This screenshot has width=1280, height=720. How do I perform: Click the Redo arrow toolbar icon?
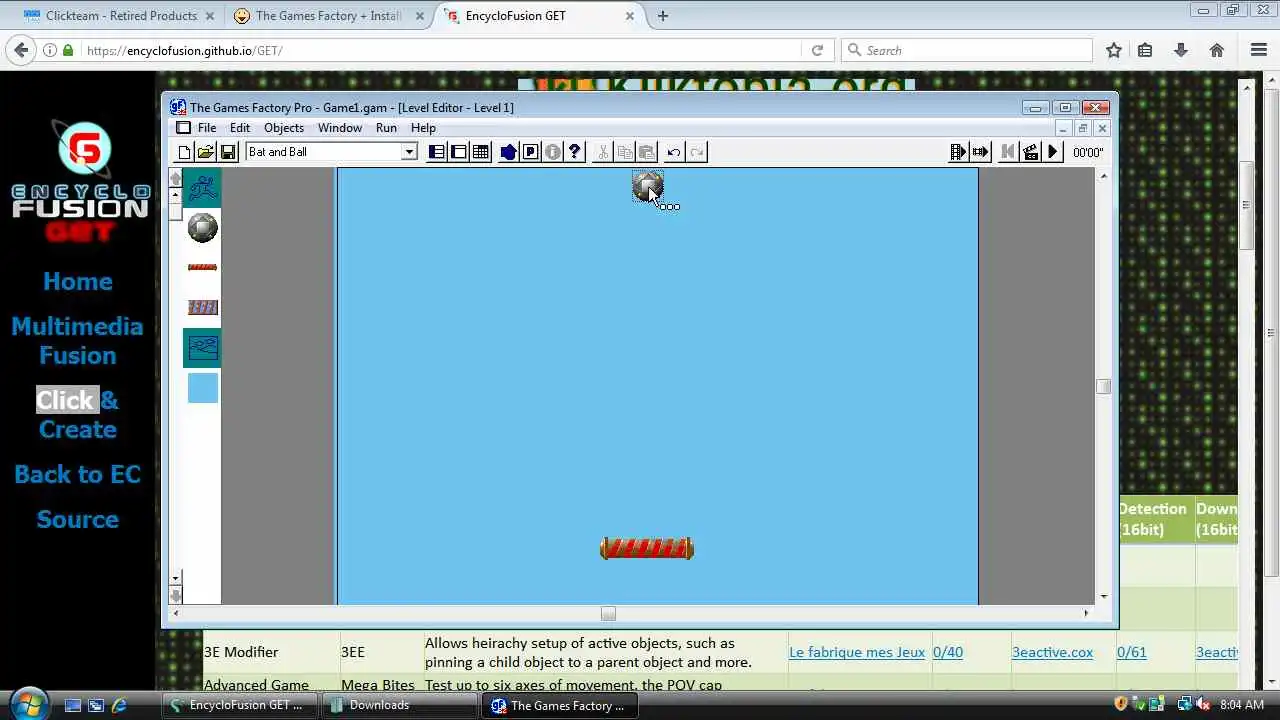[697, 152]
